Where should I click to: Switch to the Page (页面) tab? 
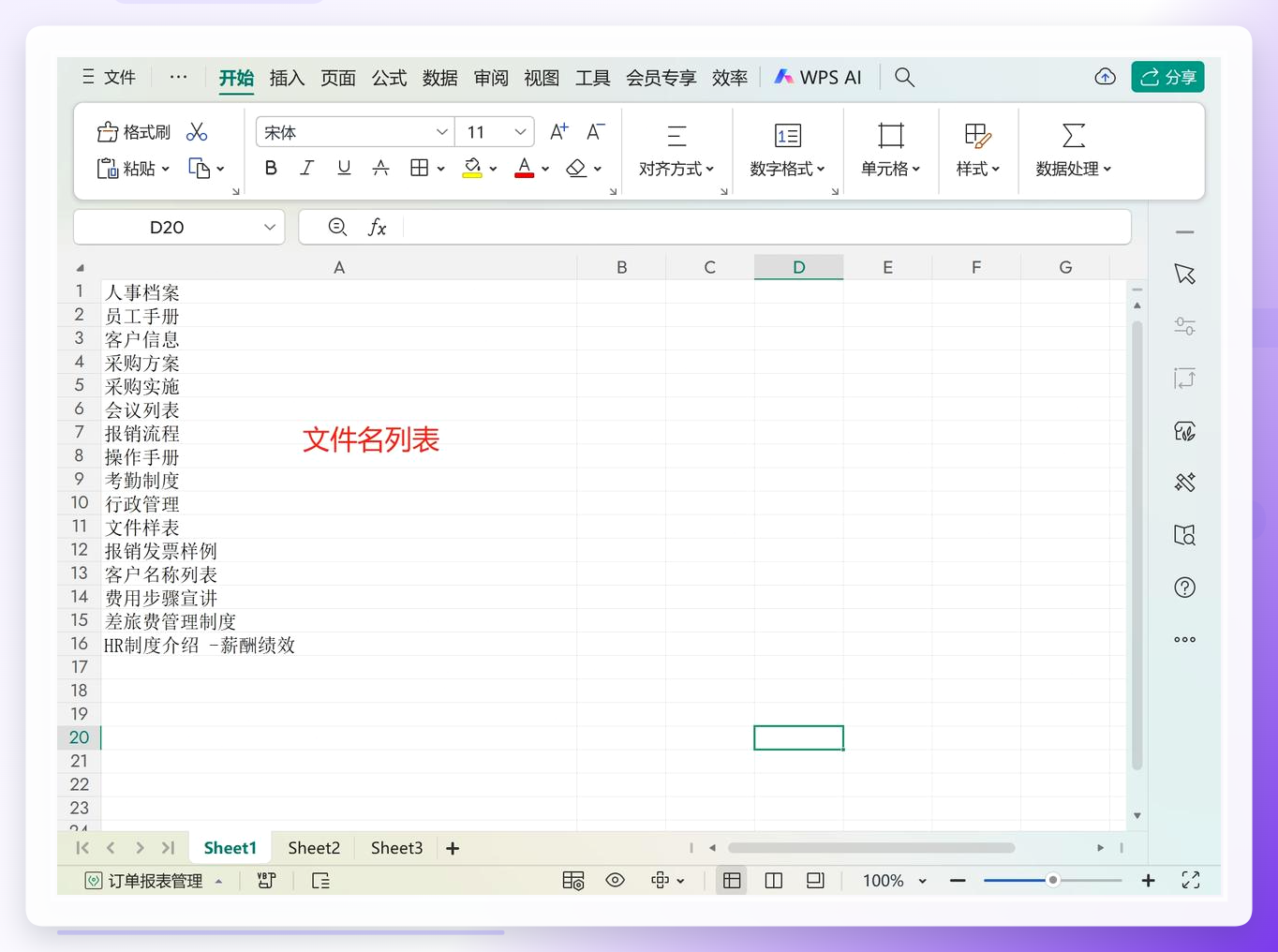click(337, 78)
